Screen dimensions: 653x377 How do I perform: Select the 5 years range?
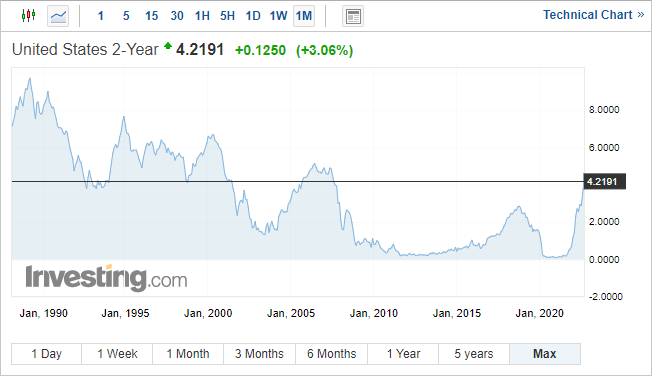[474, 354]
